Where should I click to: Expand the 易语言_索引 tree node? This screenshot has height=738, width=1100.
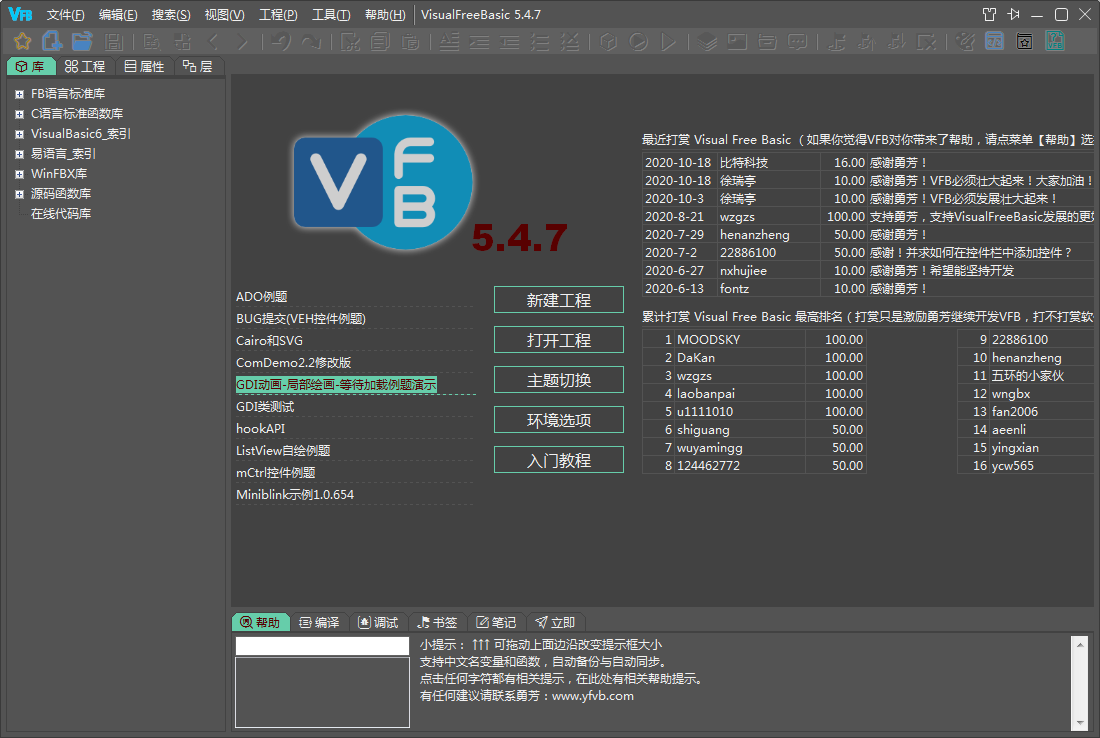19,154
